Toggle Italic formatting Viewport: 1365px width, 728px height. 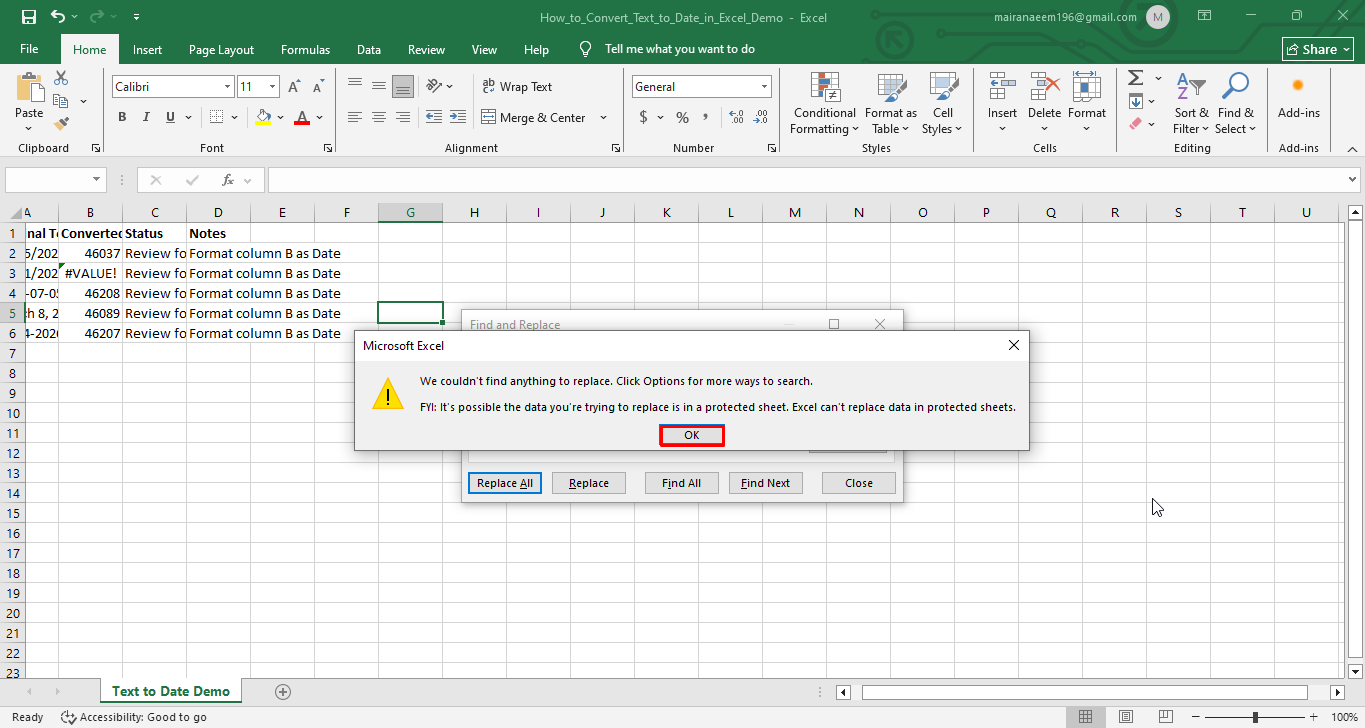(x=147, y=117)
